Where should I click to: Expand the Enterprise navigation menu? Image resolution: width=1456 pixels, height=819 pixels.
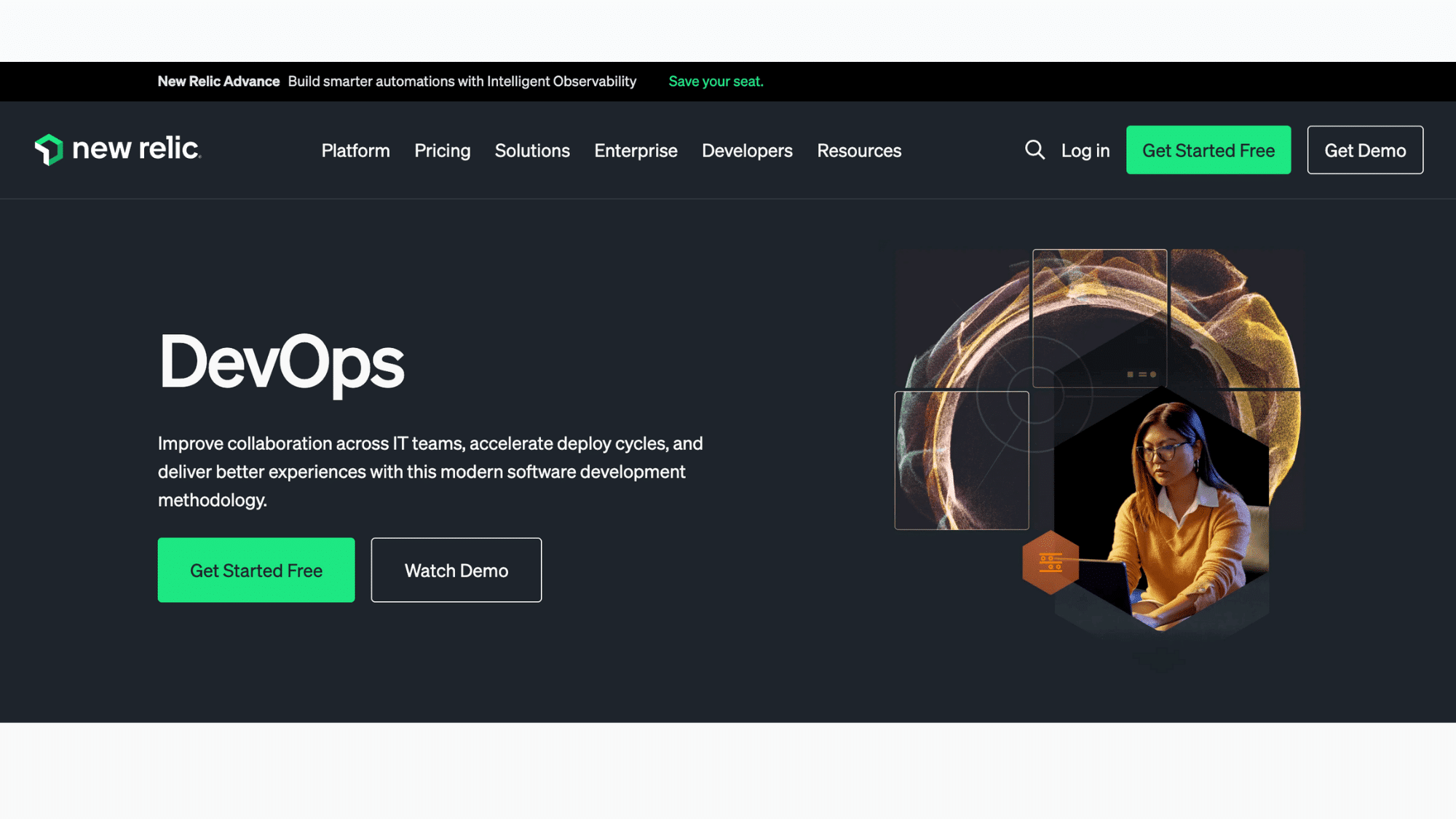pos(636,151)
